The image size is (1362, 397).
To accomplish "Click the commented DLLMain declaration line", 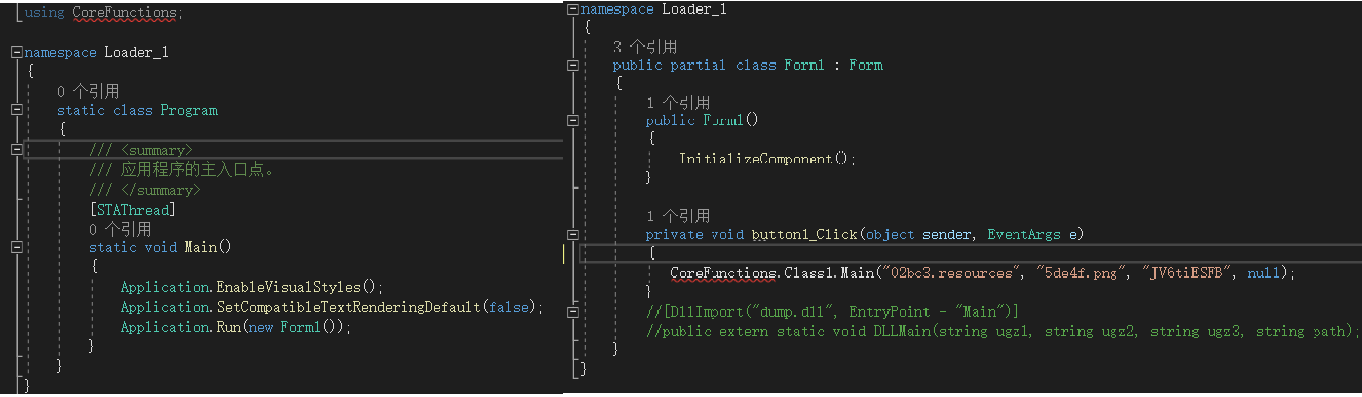I will [1003, 331].
